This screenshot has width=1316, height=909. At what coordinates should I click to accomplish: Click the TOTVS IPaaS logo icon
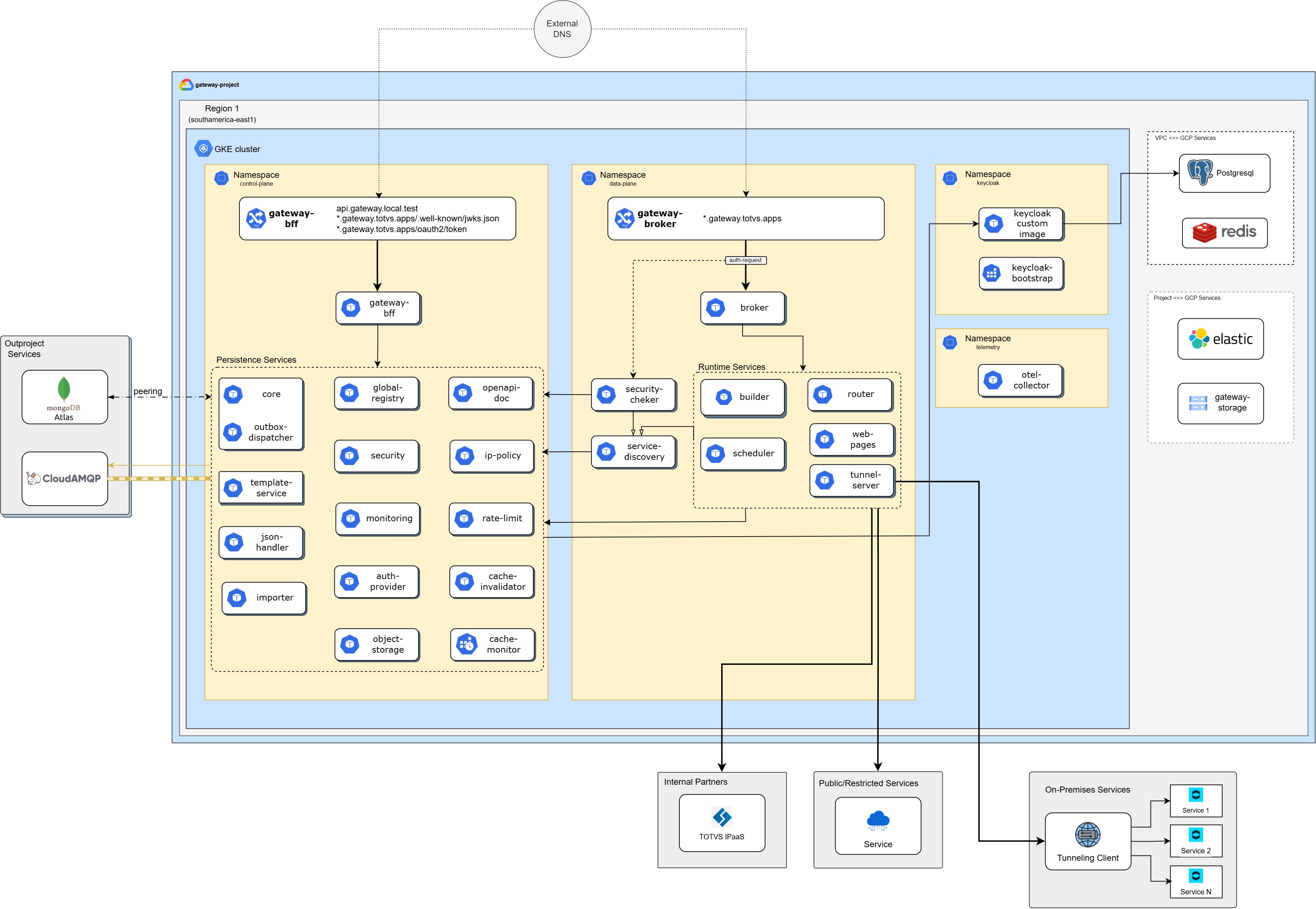pyautogui.click(x=722, y=817)
